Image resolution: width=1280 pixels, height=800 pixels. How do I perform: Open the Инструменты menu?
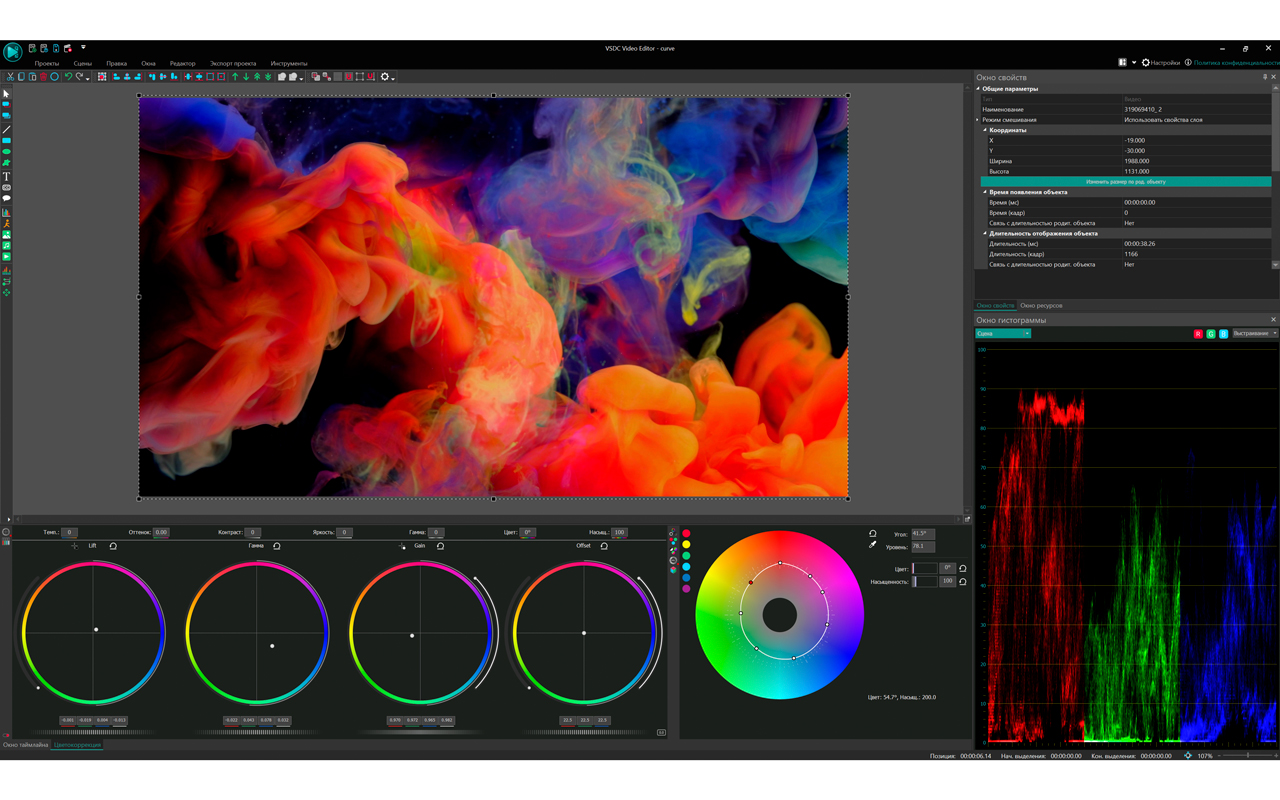[x=289, y=63]
